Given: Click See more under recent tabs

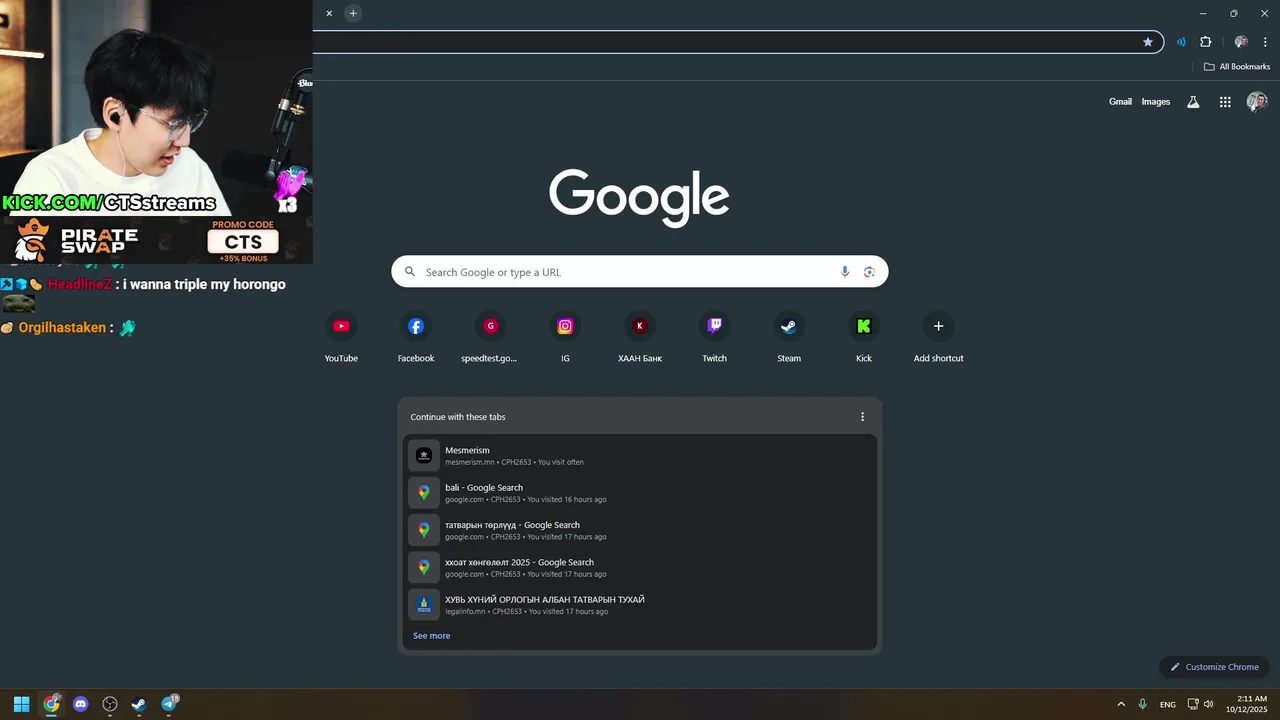Looking at the screenshot, I should point(431,636).
